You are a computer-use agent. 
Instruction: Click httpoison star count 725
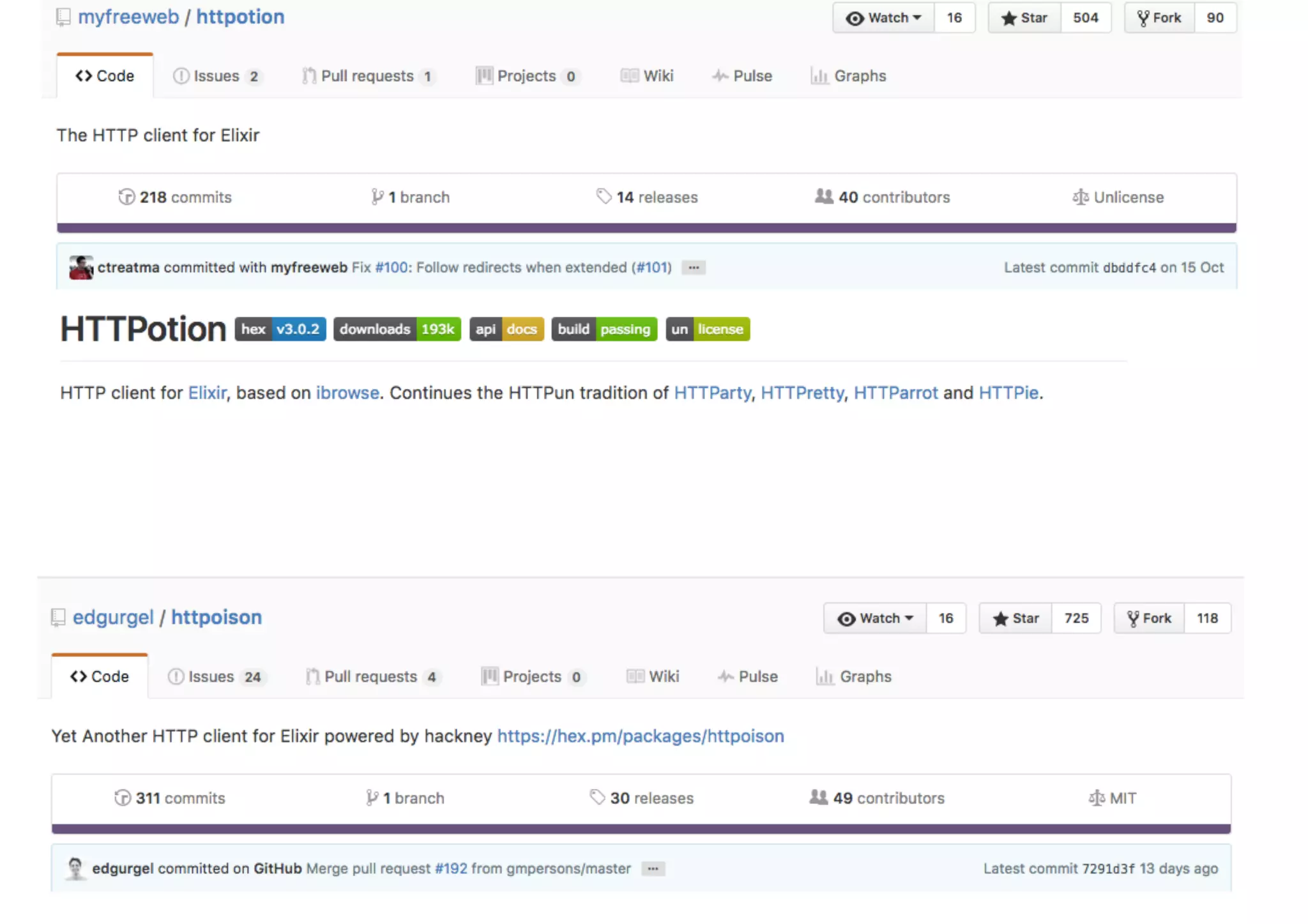point(1077,618)
